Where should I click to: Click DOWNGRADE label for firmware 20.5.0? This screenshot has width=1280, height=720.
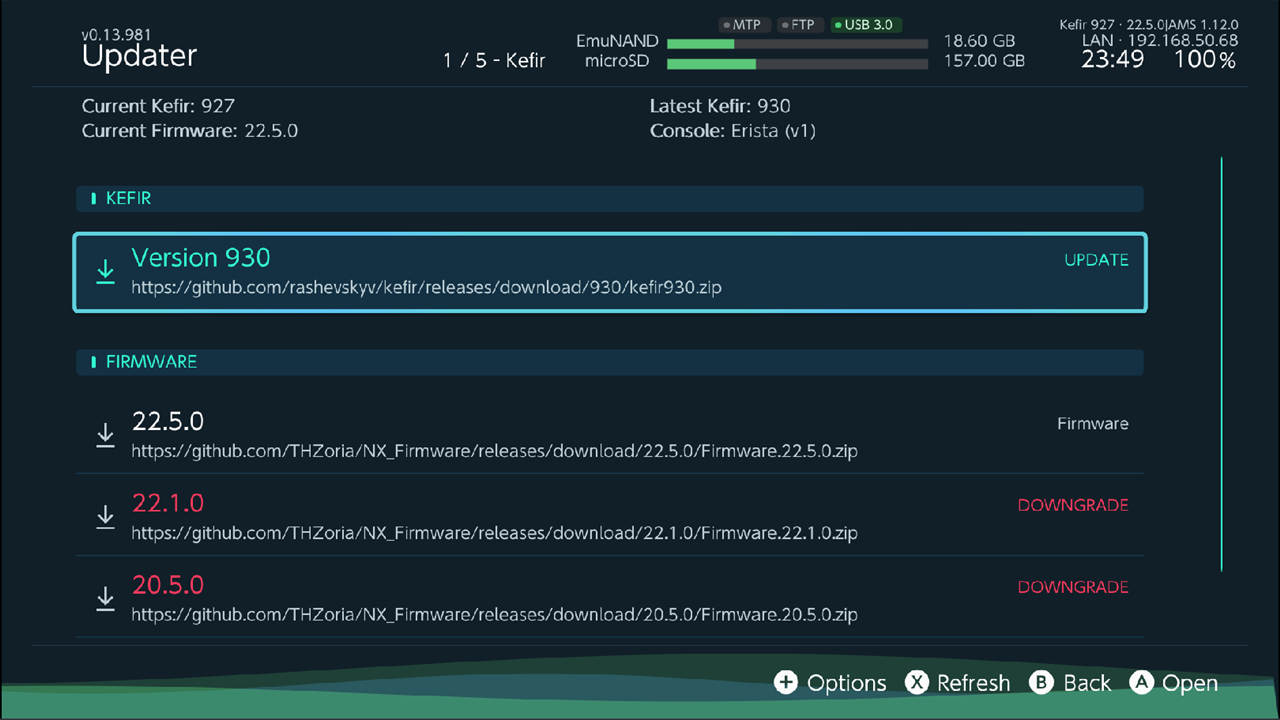tap(1073, 587)
